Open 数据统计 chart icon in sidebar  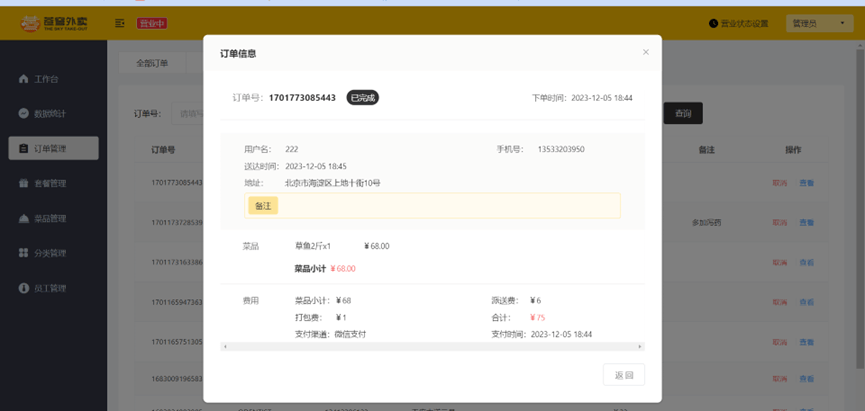point(23,114)
